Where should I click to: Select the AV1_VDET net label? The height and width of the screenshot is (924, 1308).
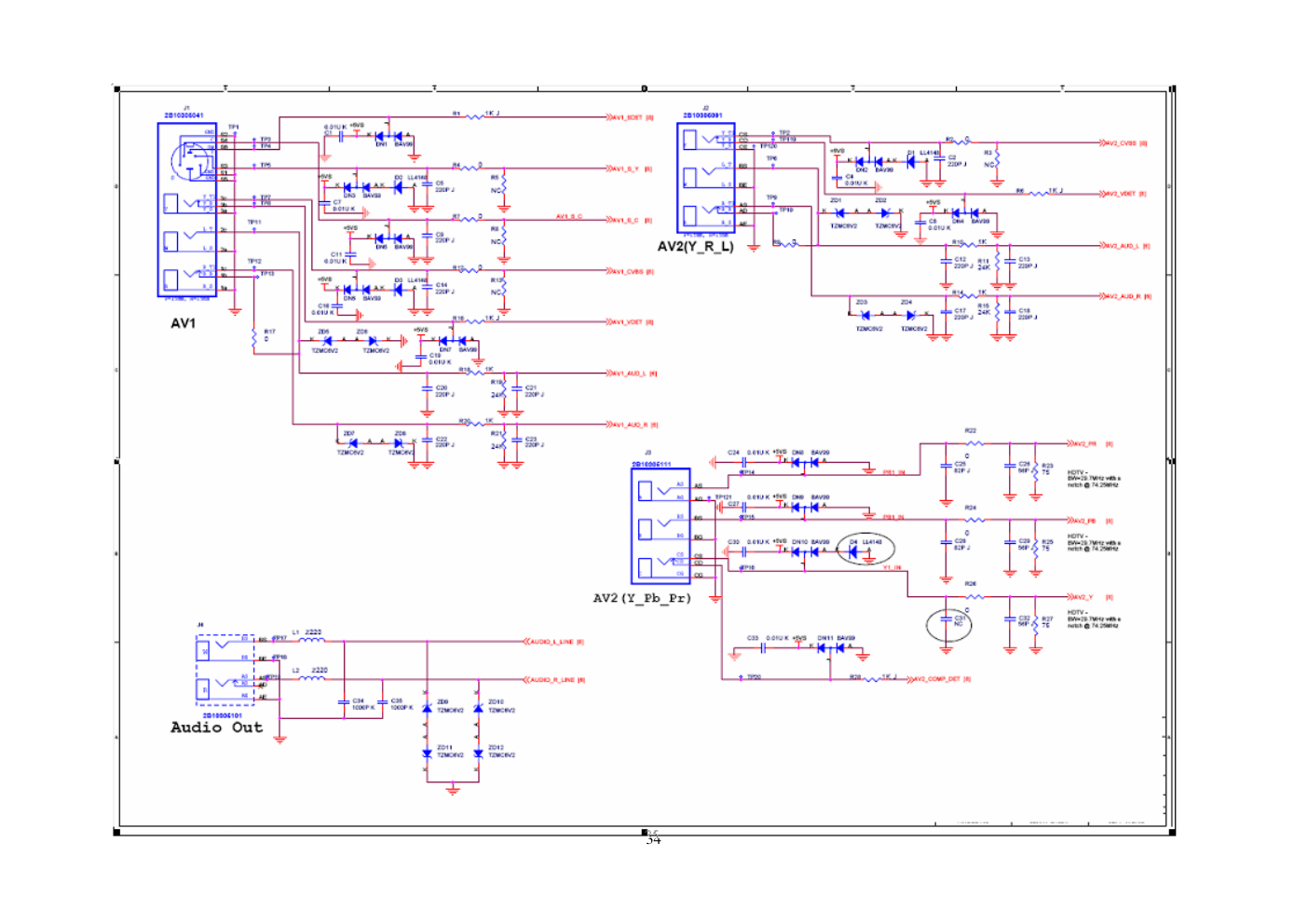[x=627, y=322]
